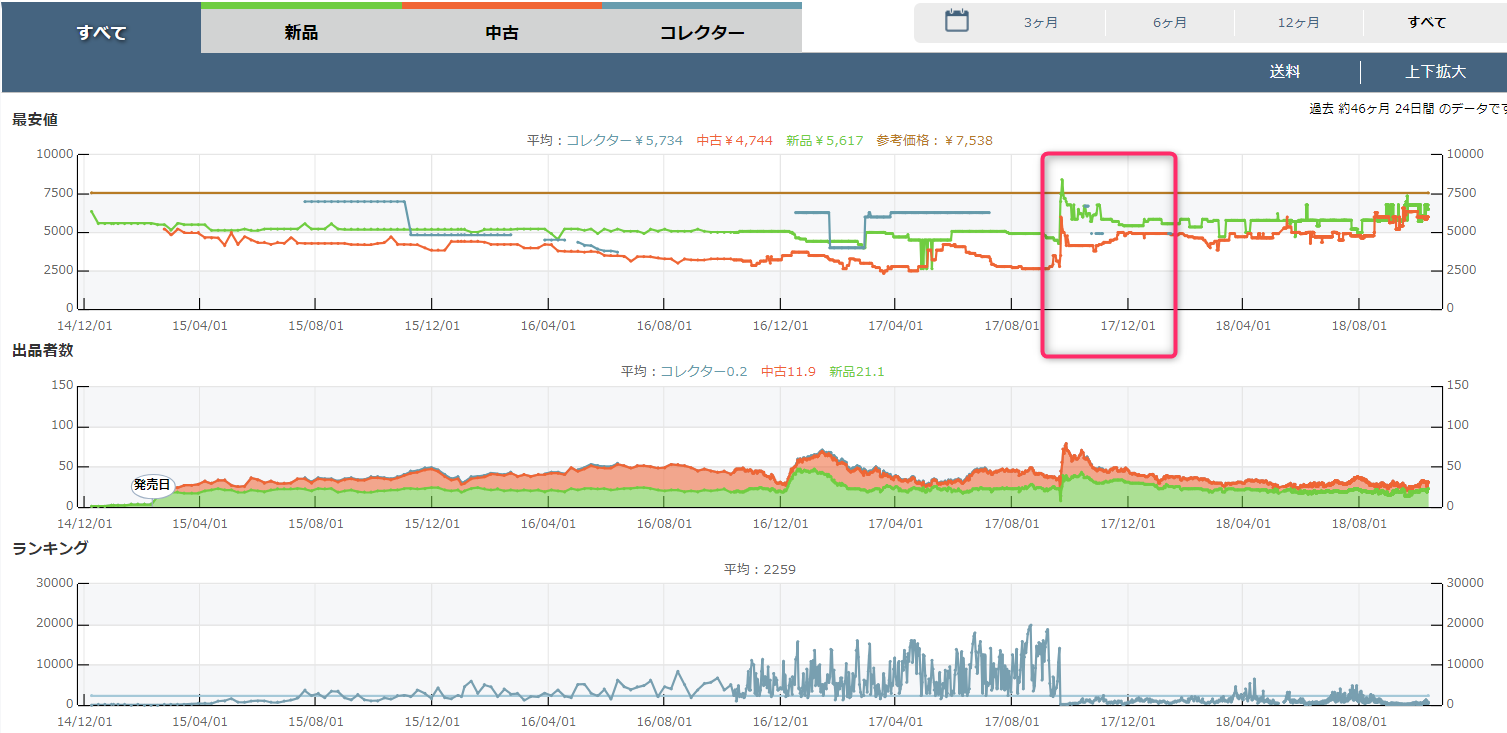Click the ranking average 2259 label

click(x=760, y=570)
